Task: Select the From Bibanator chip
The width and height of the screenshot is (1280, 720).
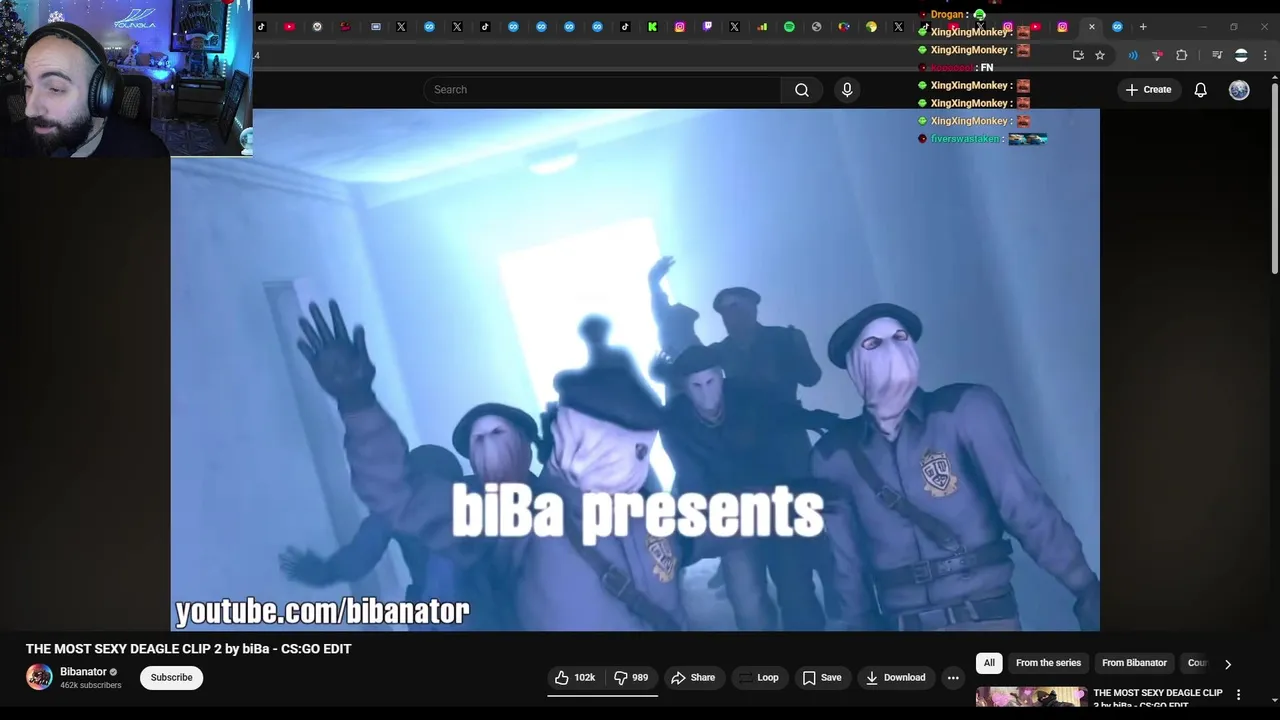Action: click(x=1134, y=663)
